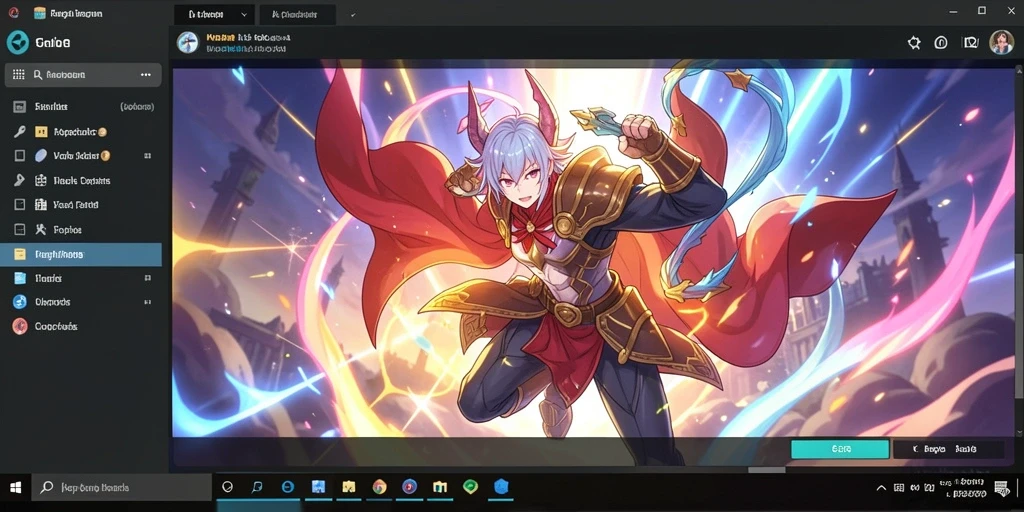Viewport: 1024px width, 512px height.
Task: Click the teal button below the artwork
Action: click(840, 449)
